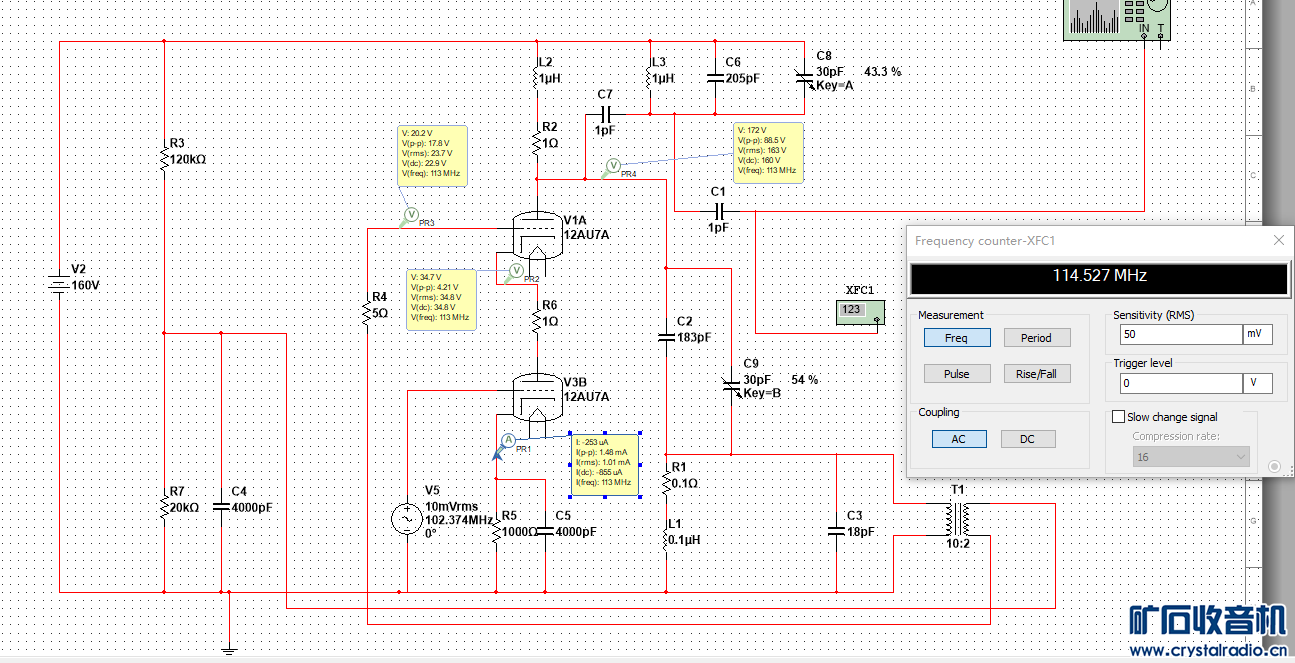1295x663 pixels.
Task: Click the XFC1 frequency counter instrument
Action: [x=861, y=312]
